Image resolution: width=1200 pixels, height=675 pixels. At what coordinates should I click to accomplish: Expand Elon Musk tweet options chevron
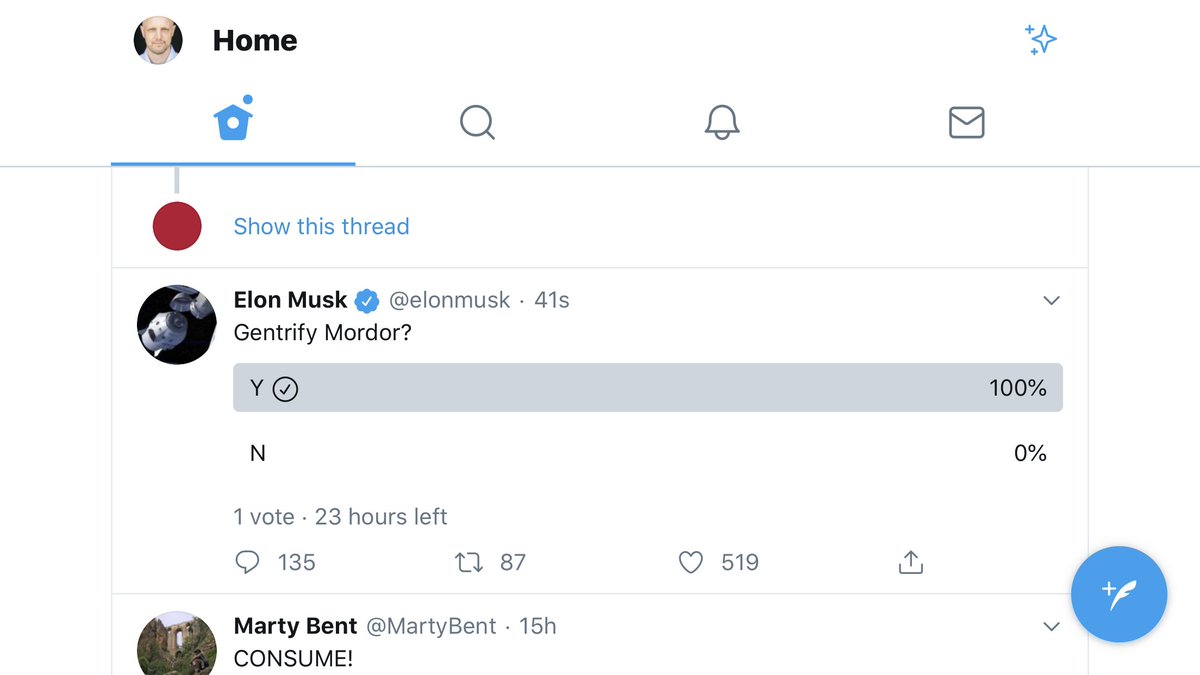coord(1051,301)
